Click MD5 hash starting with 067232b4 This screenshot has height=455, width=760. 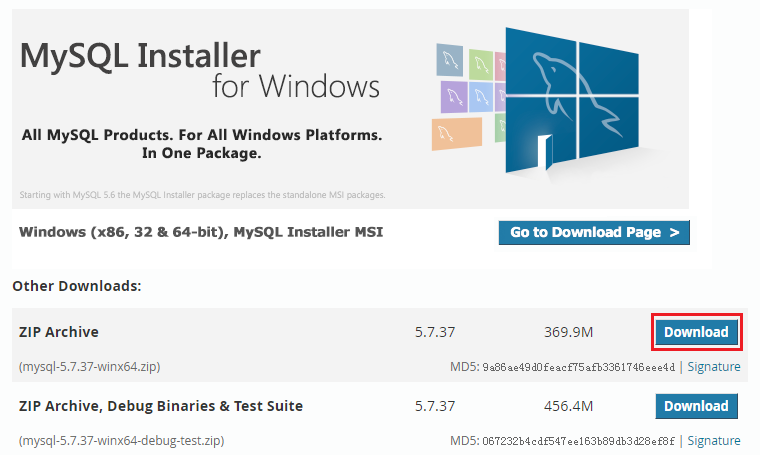pyautogui.click(x=578, y=441)
